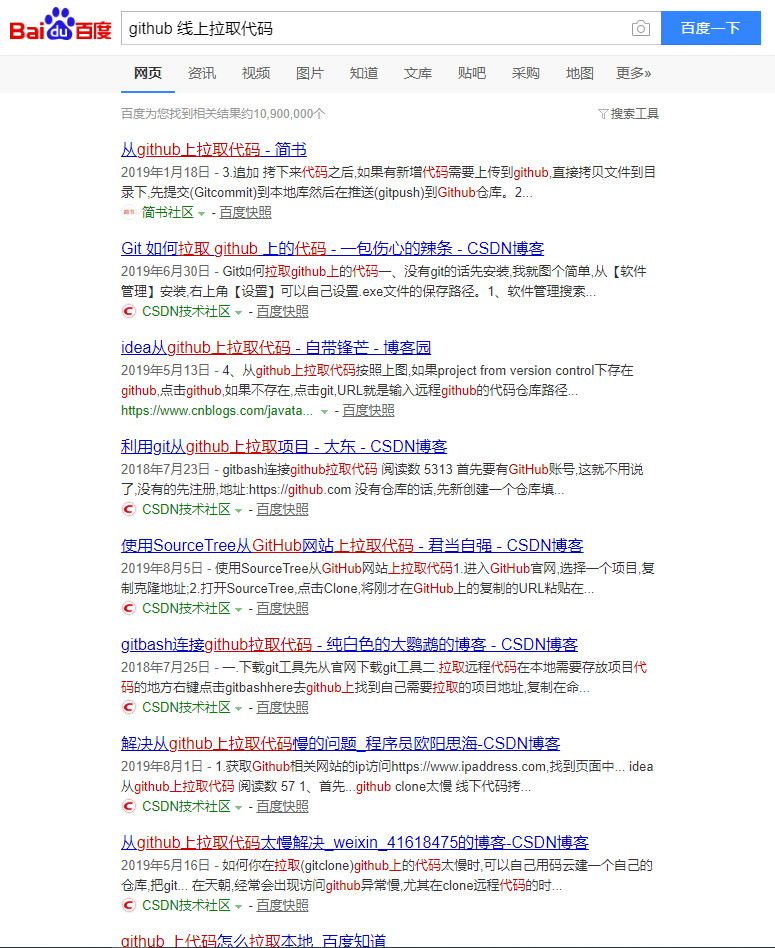Expand dropdown arrow next to 简书社区
This screenshot has width=775, height=948.
[x=201, y=213]
